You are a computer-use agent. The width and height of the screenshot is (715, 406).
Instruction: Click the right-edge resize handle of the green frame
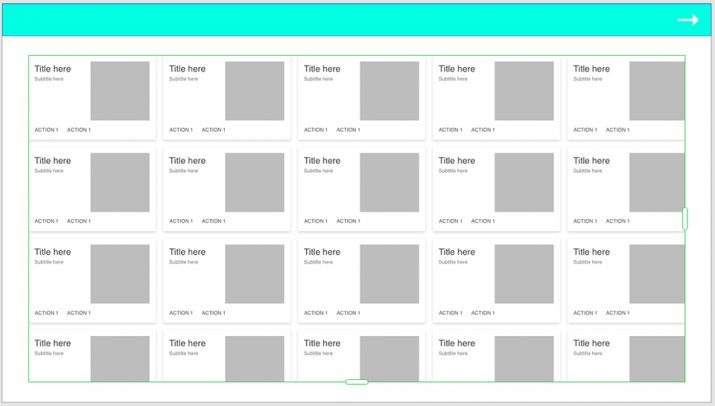pos(685,218)
